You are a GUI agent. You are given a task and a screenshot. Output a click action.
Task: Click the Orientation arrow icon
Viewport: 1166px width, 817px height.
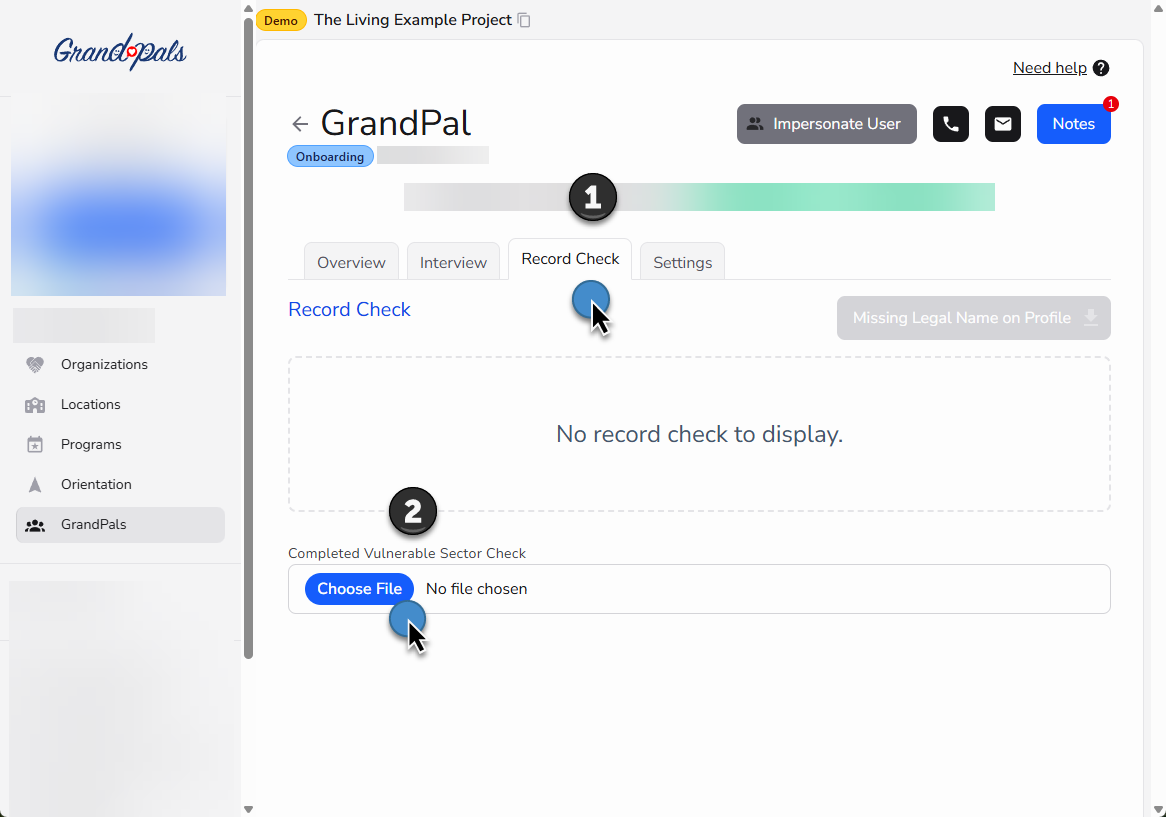click(x=35, y=485)
